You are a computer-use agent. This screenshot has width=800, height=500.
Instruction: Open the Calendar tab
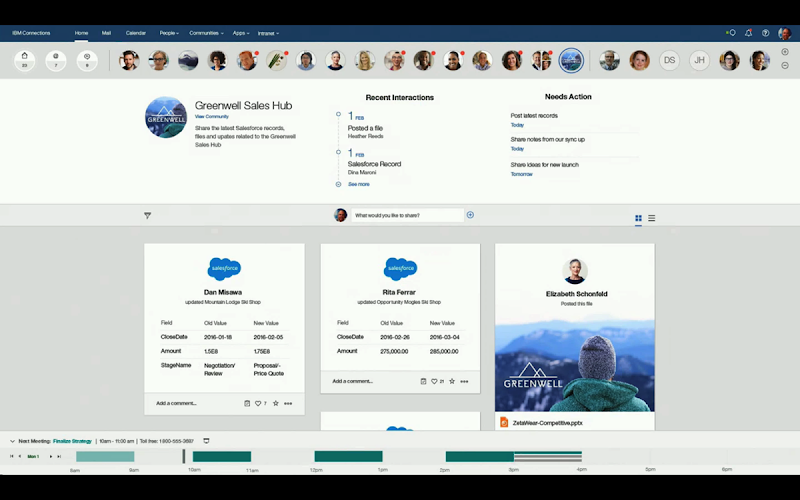136,33
